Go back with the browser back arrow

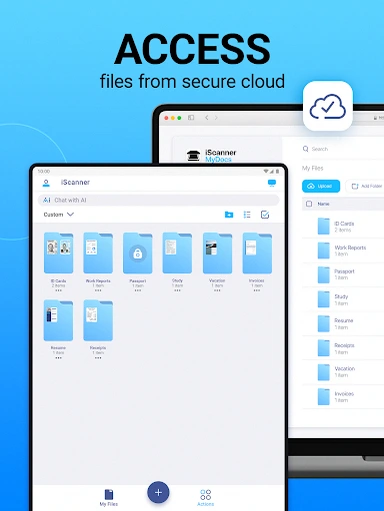pyautogui.click(x=207, y=118)
